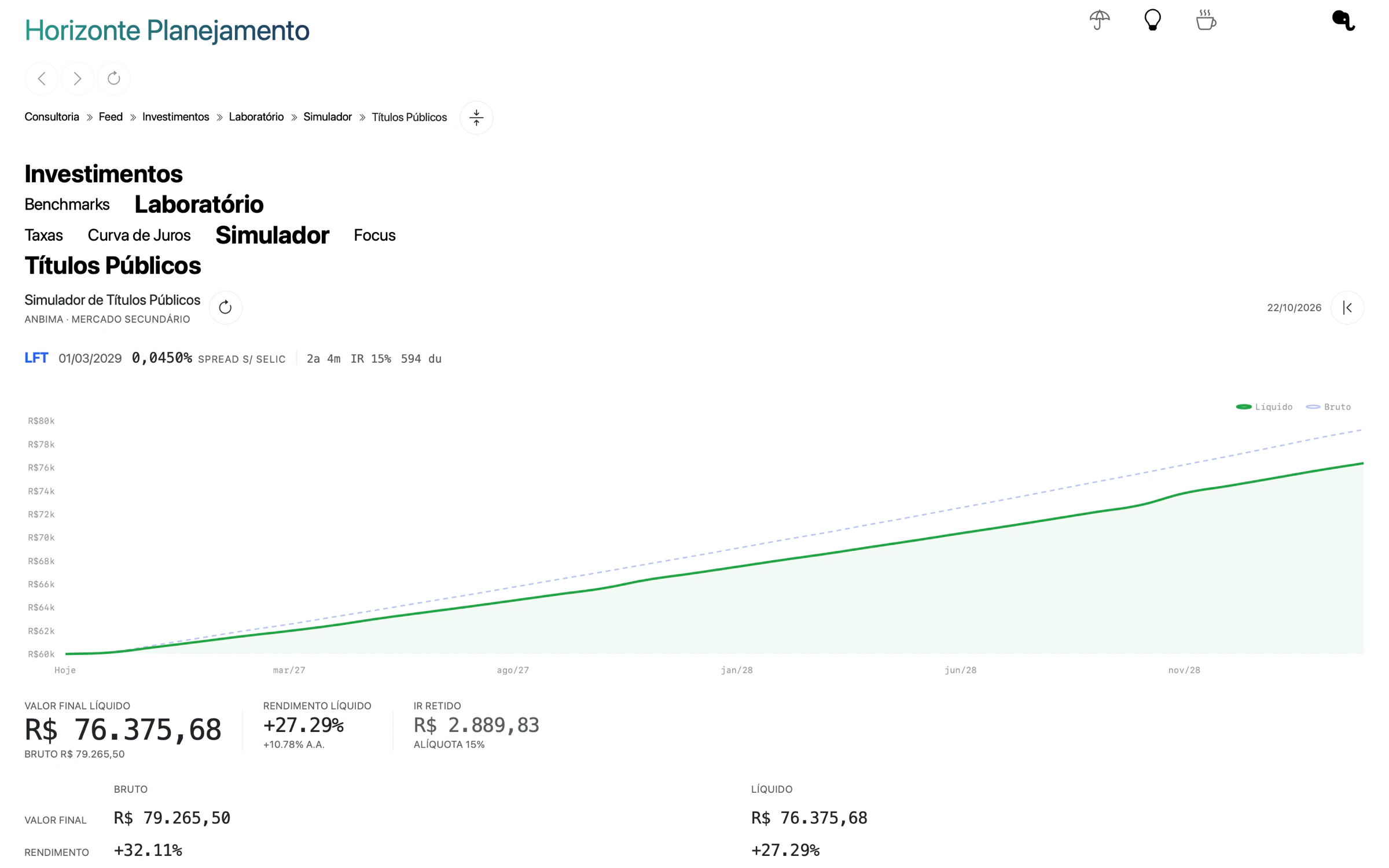Switch to the Benchmarks tab
1389x868 pixels.
67,204
